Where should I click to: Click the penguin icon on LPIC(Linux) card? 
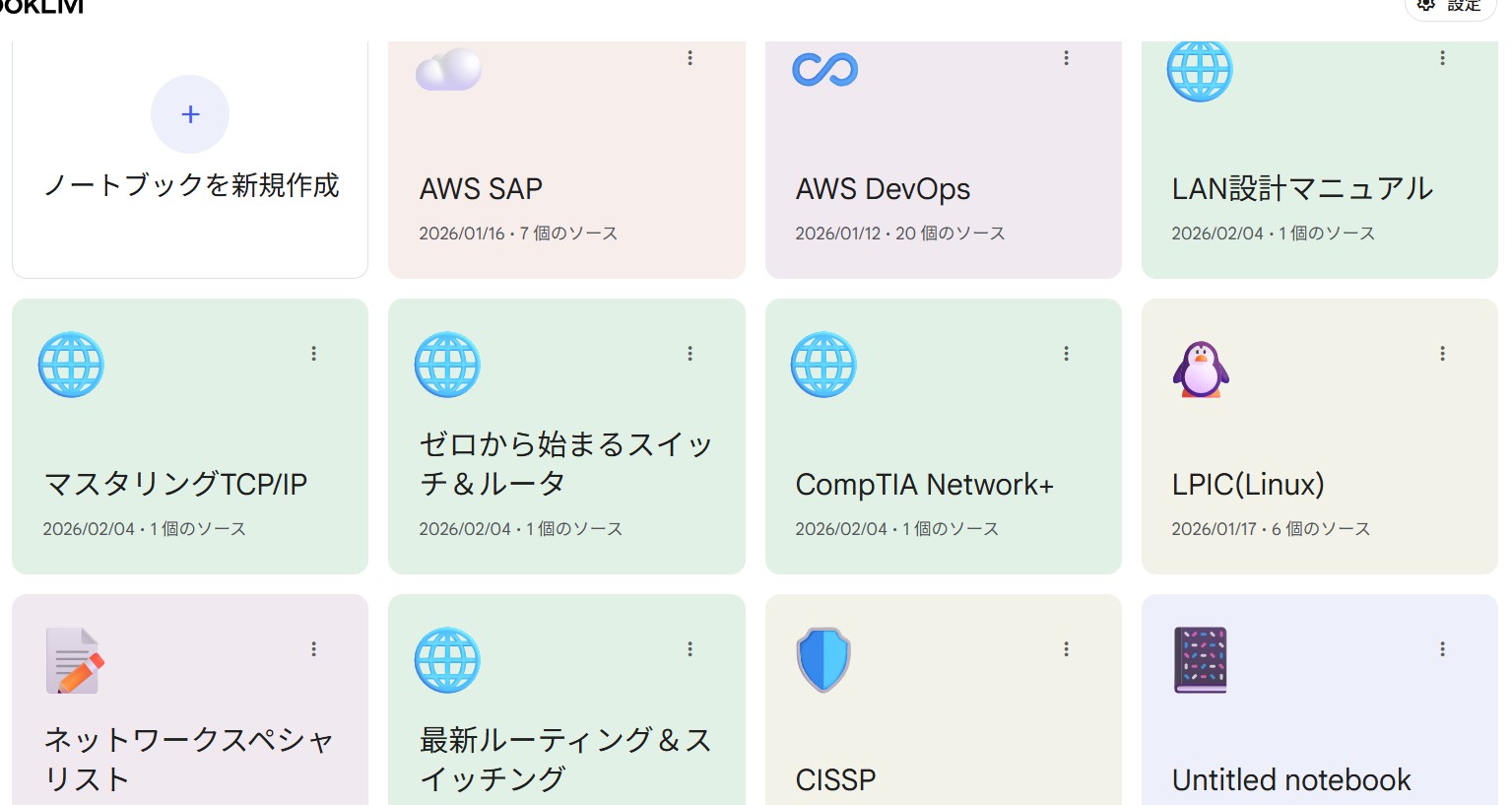click(1201, 369)
